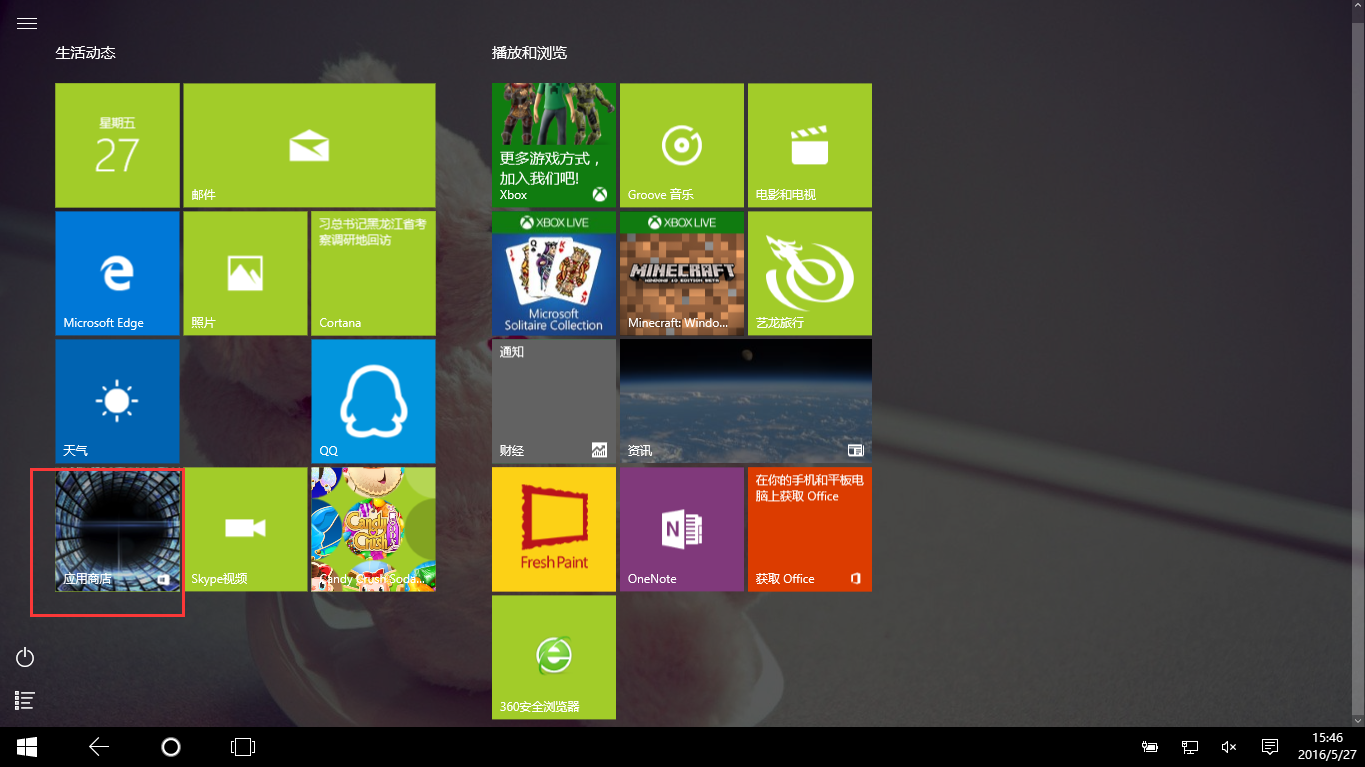Click the Windows Start button
This screenshot has width=1365, height=767.
pyautogui.click(x=27, y=747)
